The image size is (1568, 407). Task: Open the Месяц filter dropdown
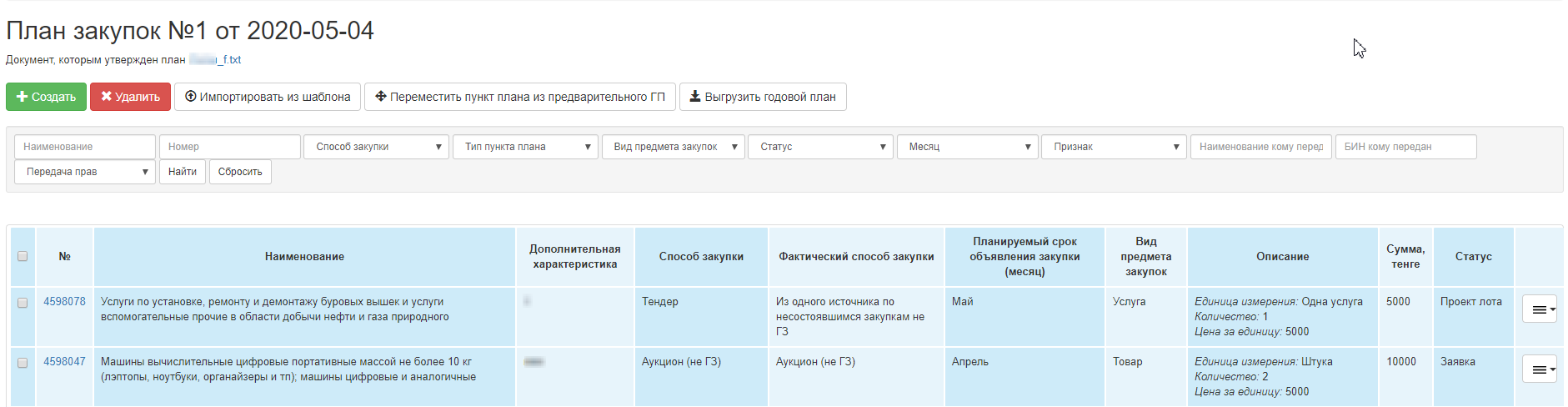pyautogui.click(x=967, y=147)
